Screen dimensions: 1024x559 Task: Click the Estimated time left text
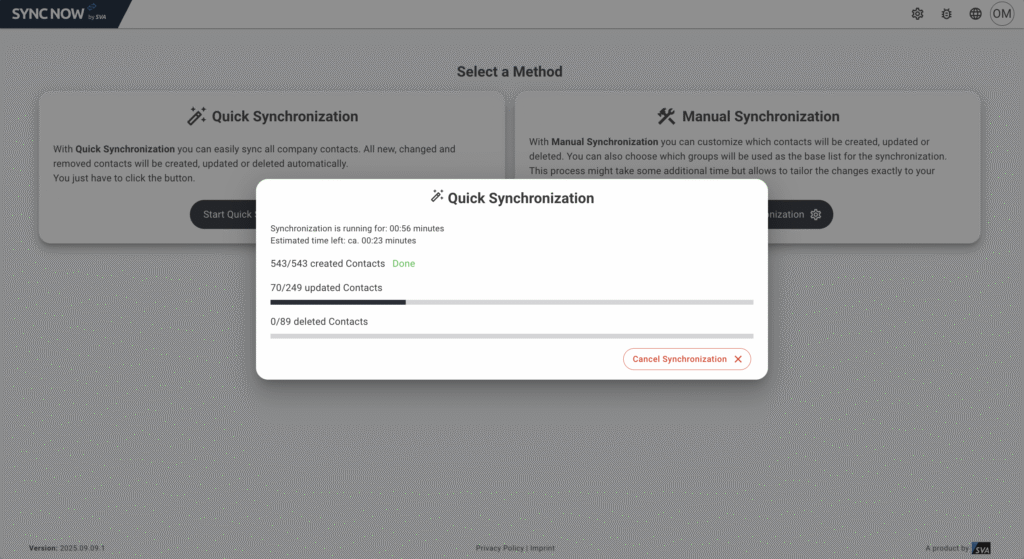point(343,241)
